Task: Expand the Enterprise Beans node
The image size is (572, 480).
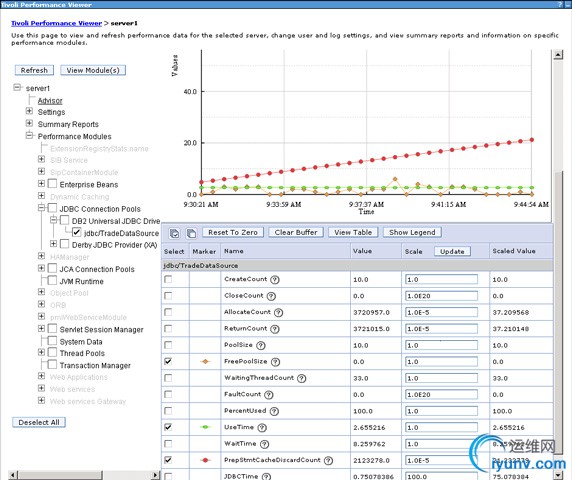Action: 41,183
